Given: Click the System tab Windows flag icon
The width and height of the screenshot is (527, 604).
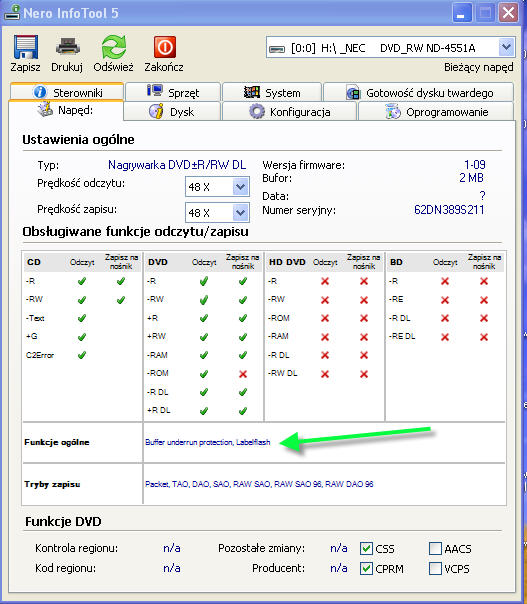Looking at the screenshot, I should [x=252, y=92].
